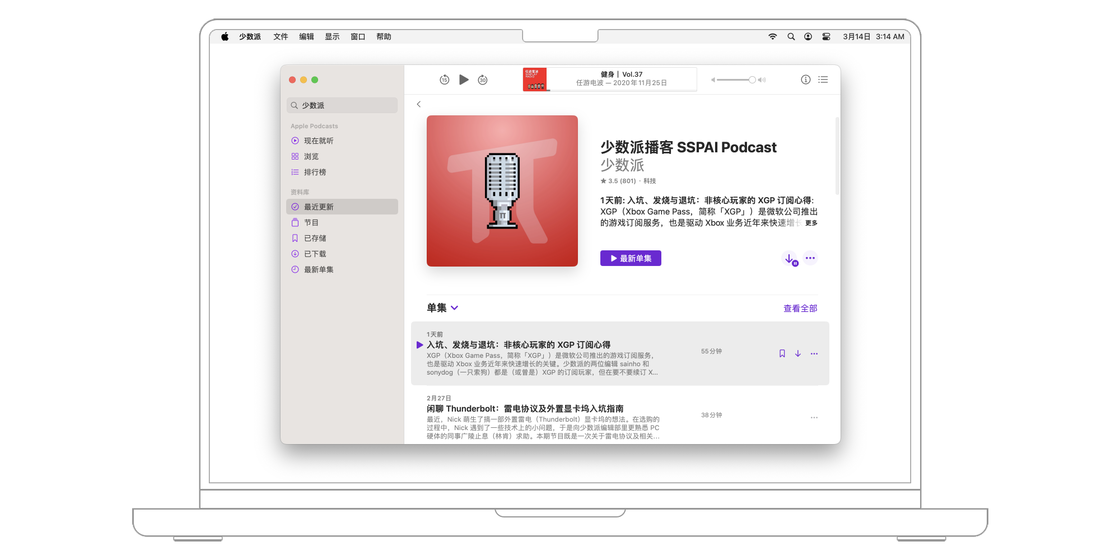Image resolution: width=1120 pixels, height=560 pixels.
Task: Adjust the volume slider in the toolbar
Action: 735,80
